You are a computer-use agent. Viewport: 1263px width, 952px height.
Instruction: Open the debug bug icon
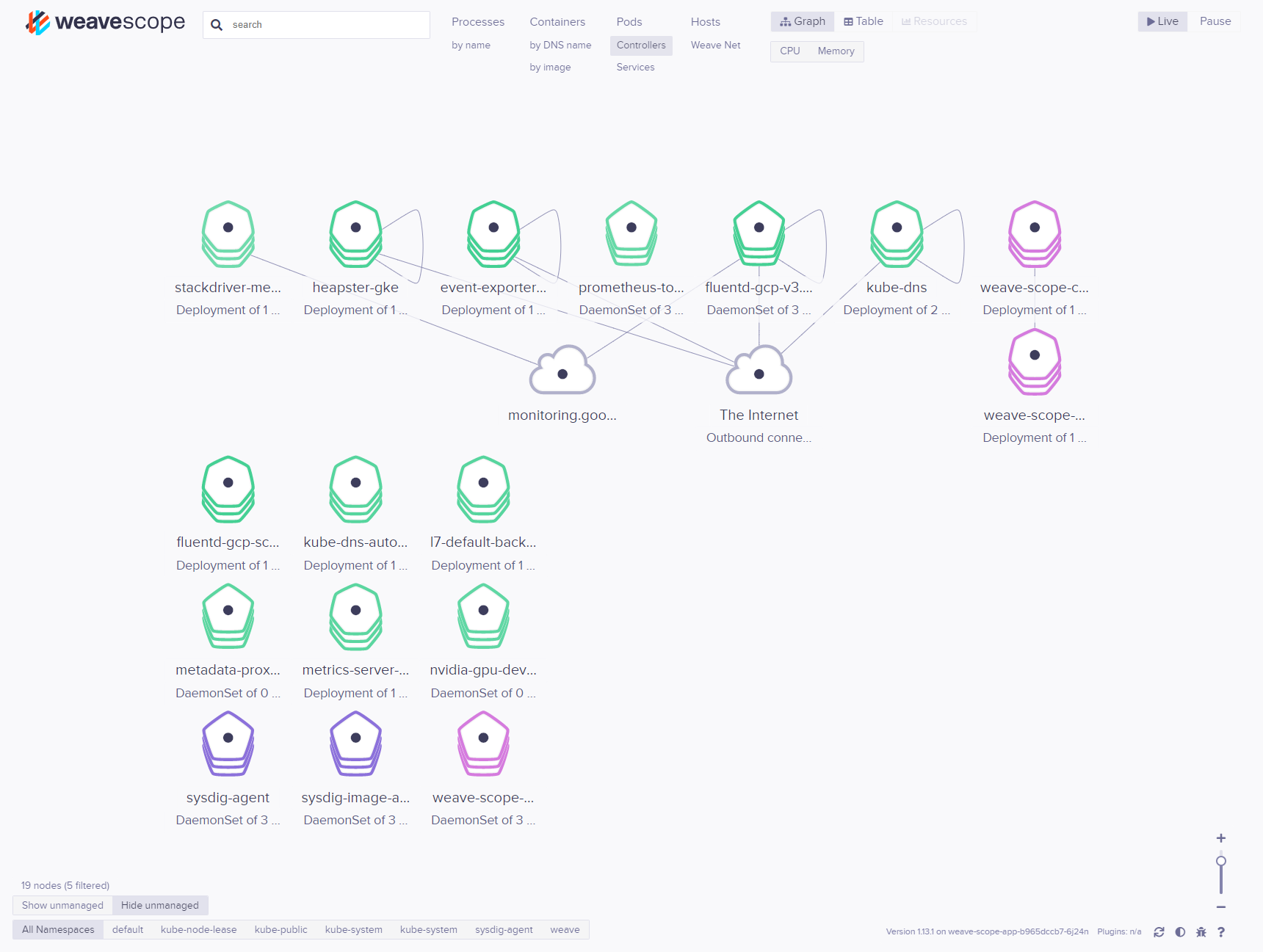pos(1201,931)
